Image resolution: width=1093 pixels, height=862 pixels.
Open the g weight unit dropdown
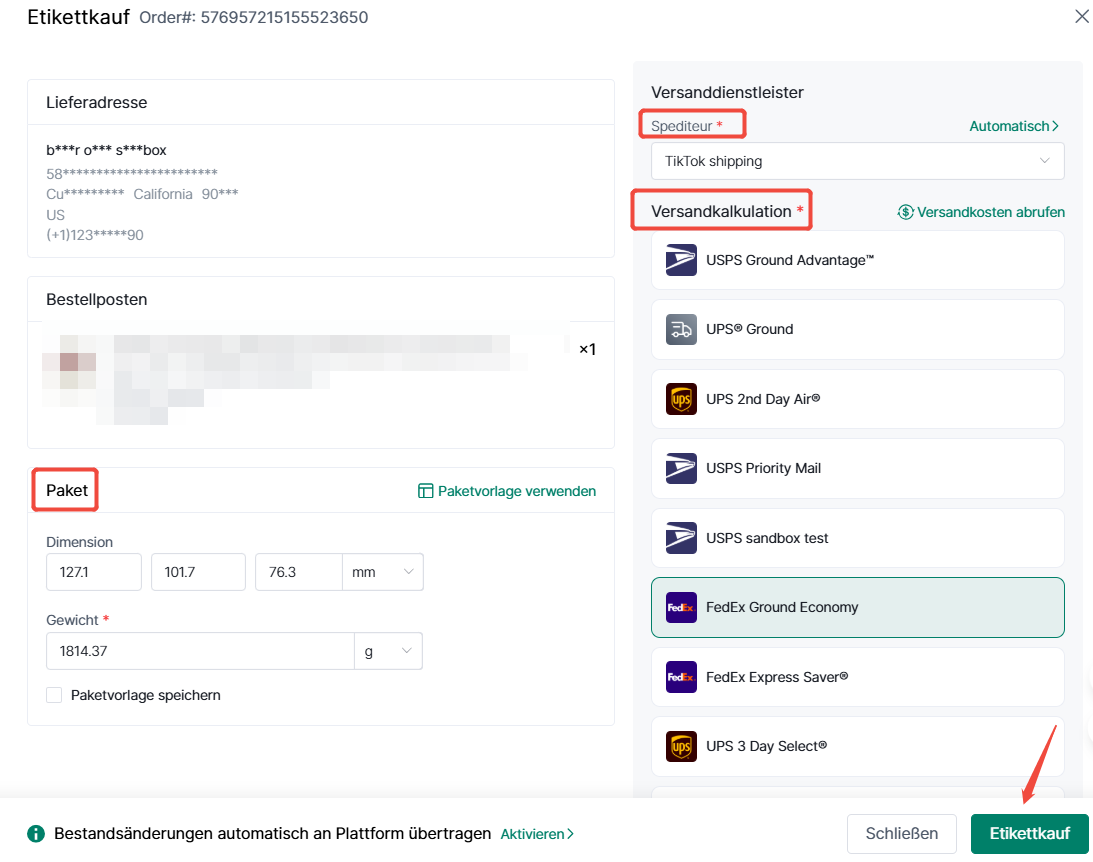pos(388,651)
